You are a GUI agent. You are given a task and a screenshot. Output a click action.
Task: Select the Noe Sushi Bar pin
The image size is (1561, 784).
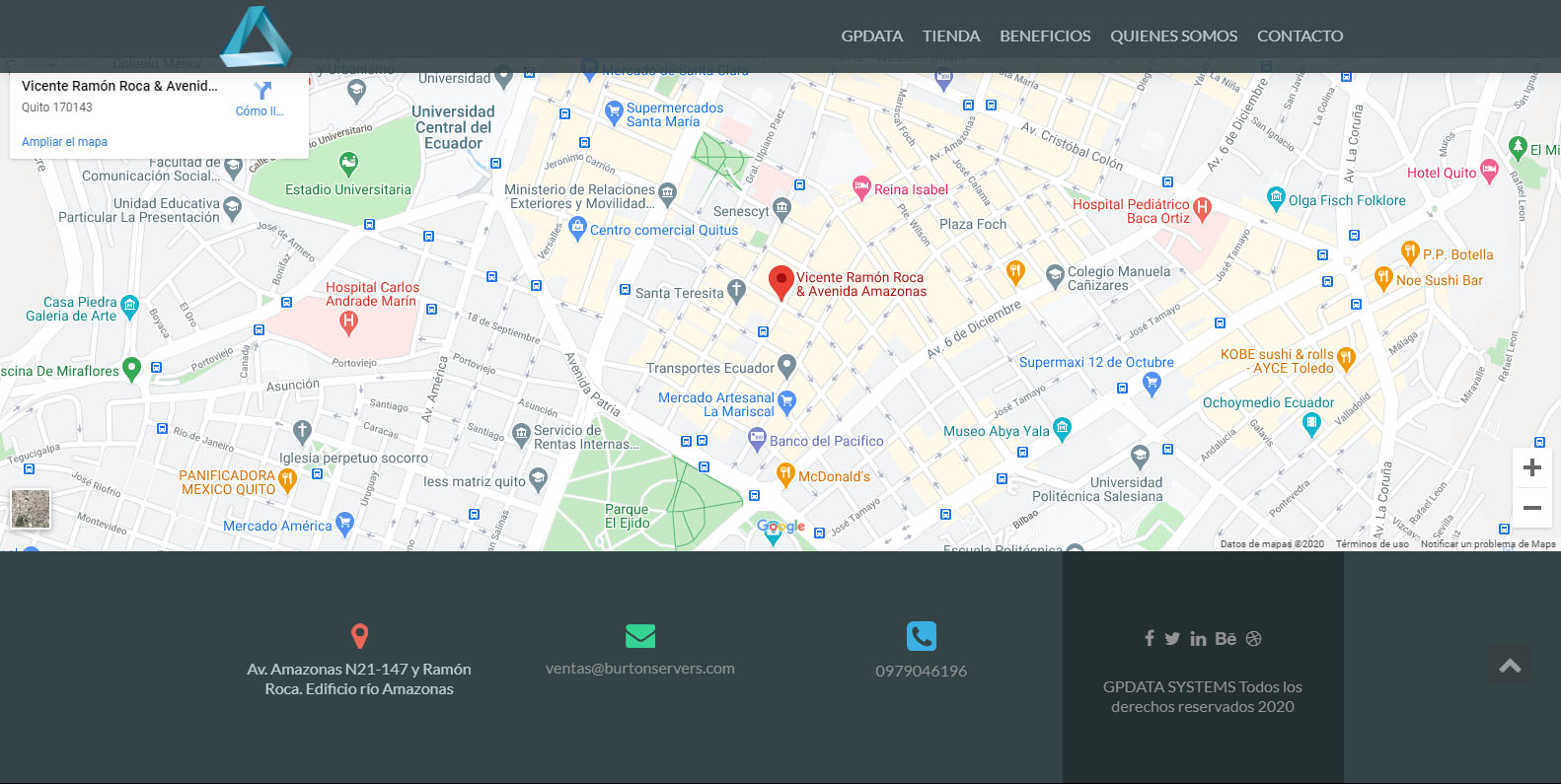tap(1383, 277)
